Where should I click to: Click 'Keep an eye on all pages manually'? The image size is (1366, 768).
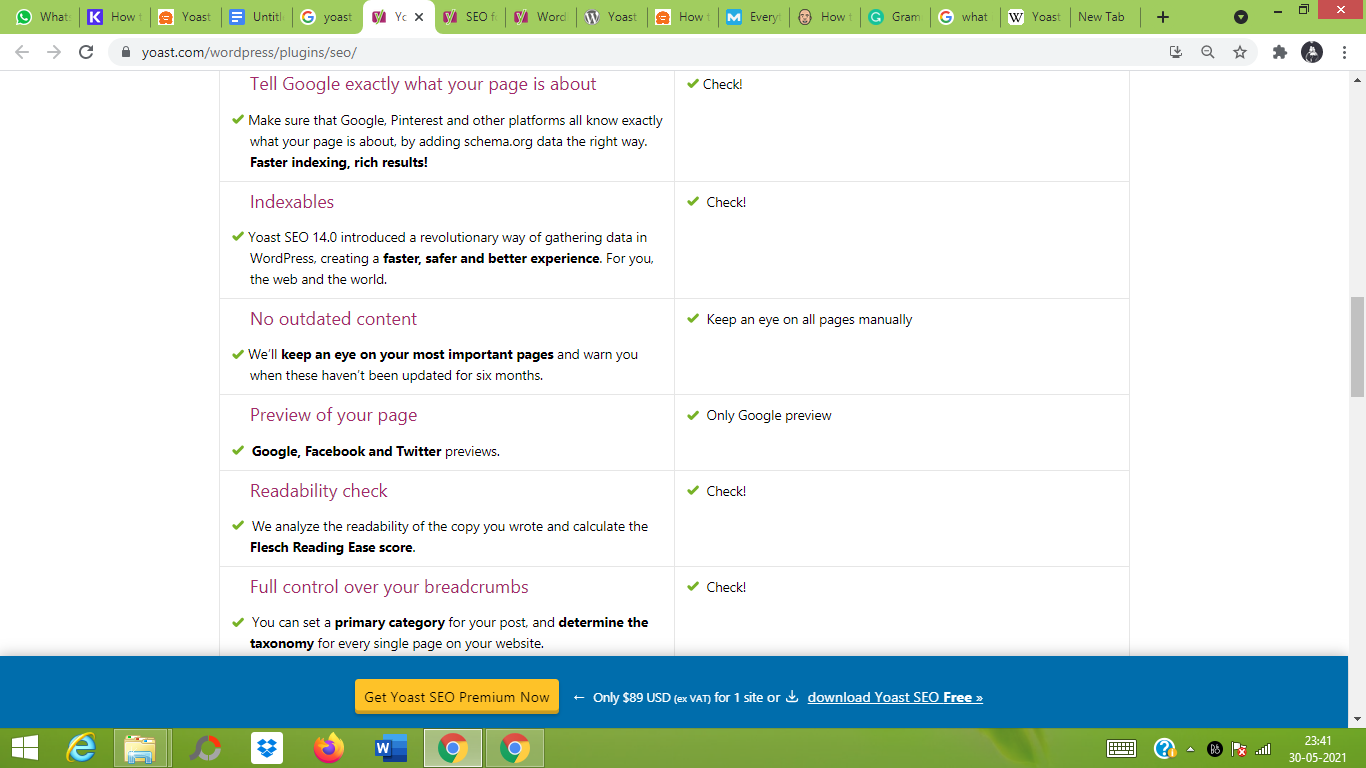pos(809,320)
